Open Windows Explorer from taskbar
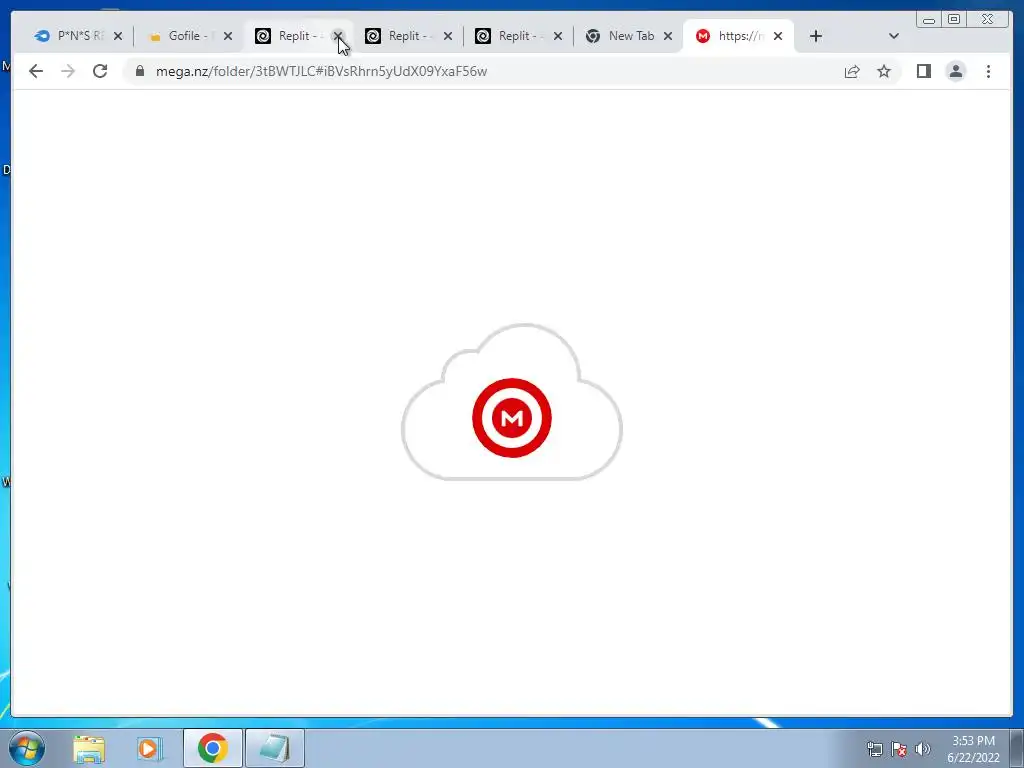 coord(89,748)
